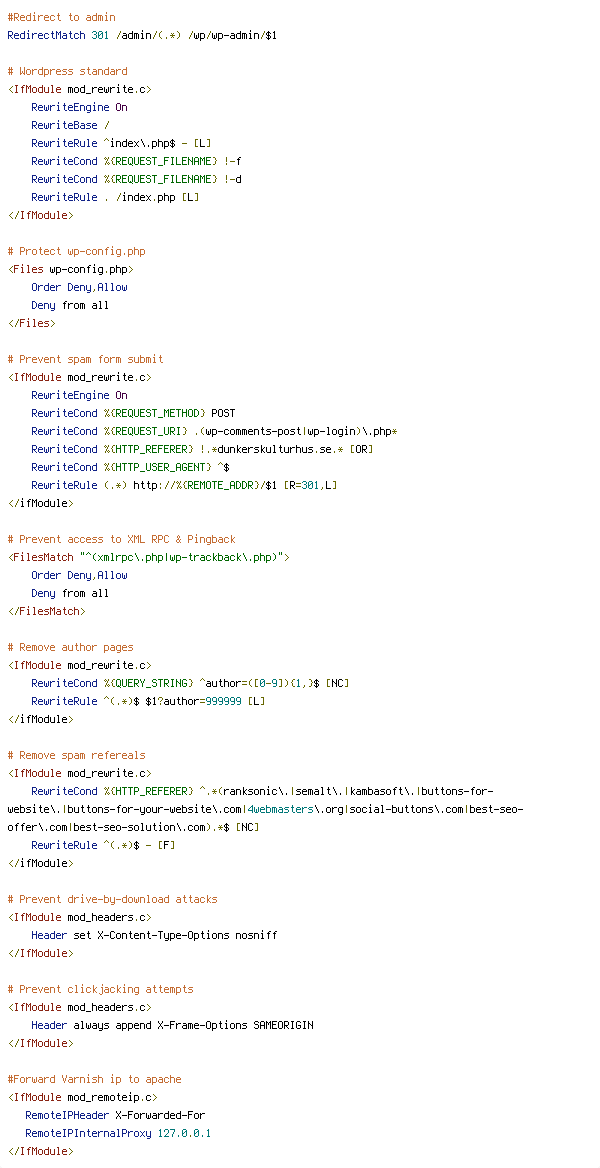Click the '4webmasters' text in referer list
Screen dimensions: 600x1168
[x=280, y=809]
